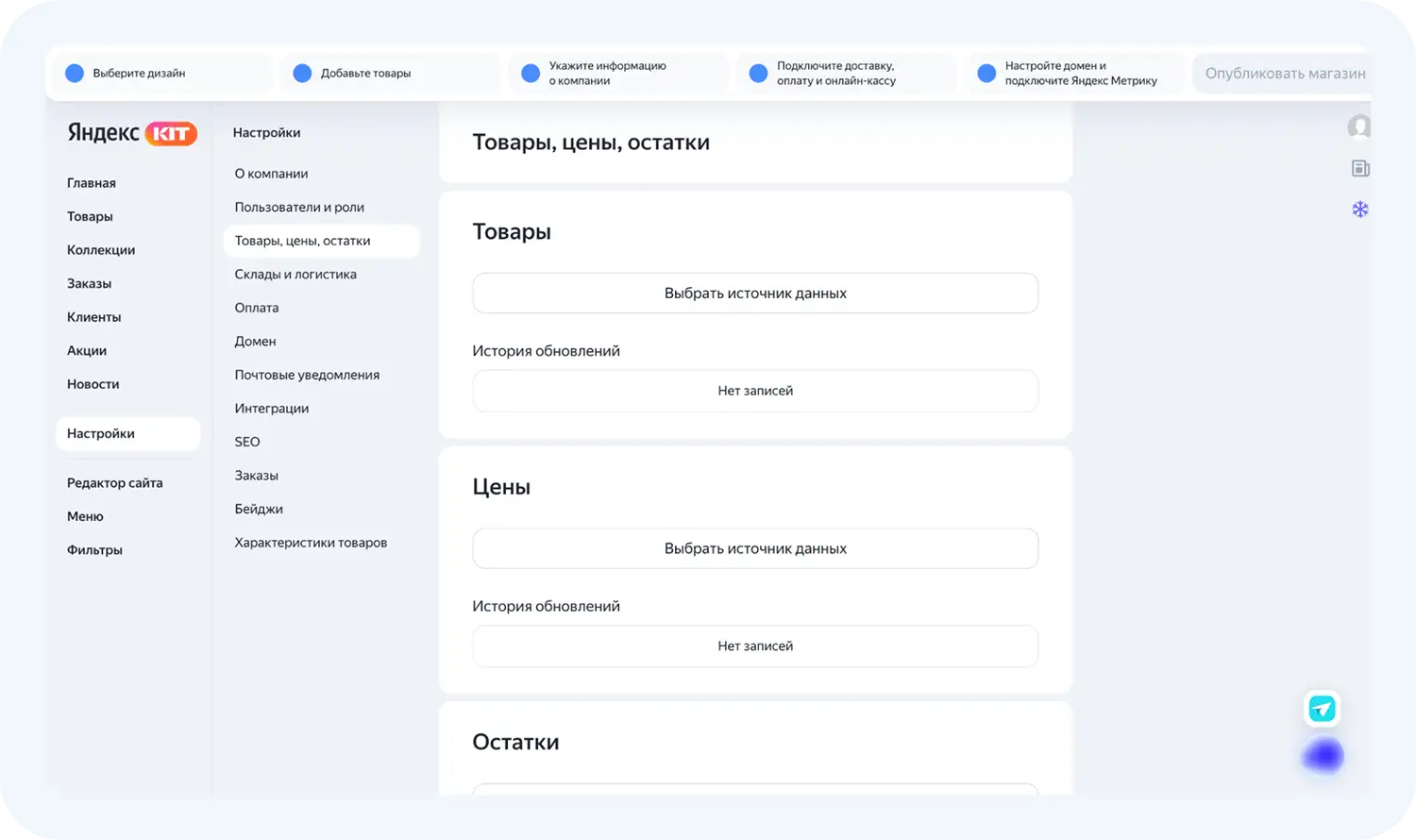Viewport: 1416px width, 840px height.
Task: Click the Товары, цены, остатки page title
Action: (x=591, y=143)
